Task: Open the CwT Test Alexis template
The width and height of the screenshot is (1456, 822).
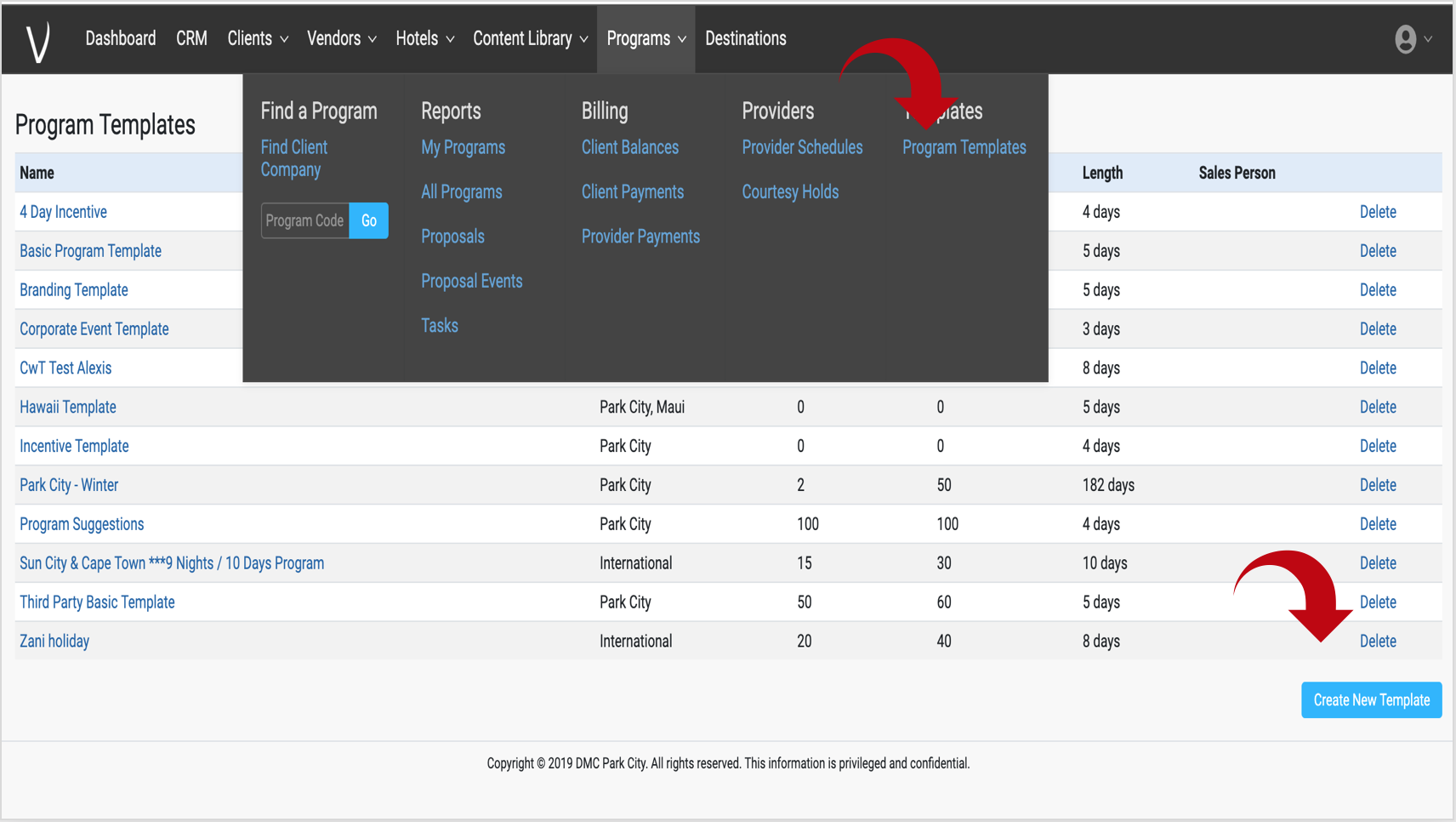Action: point(65,368)
